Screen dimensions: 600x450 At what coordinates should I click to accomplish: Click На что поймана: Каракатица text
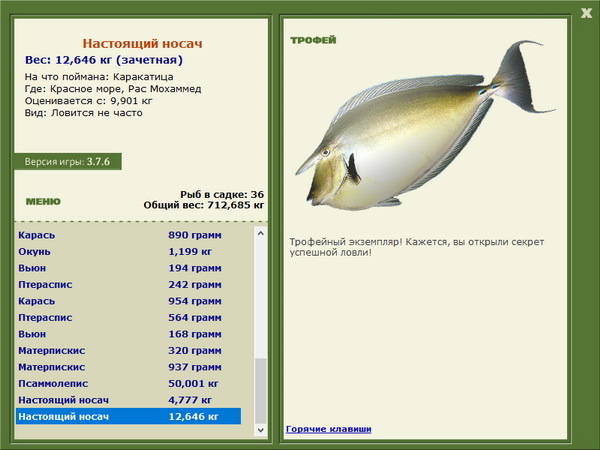click(99, 77)
